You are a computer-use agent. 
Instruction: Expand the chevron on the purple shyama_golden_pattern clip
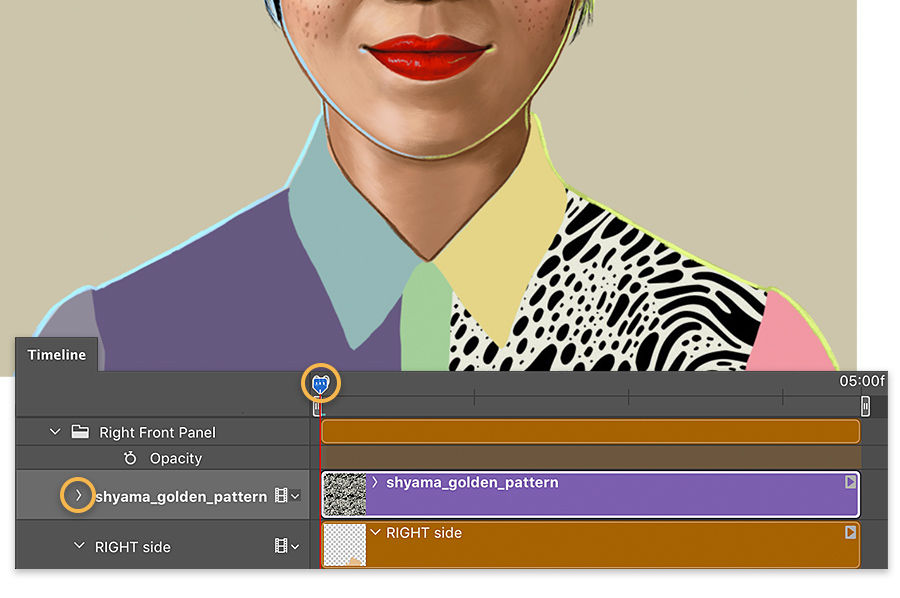tap(375, 482)
